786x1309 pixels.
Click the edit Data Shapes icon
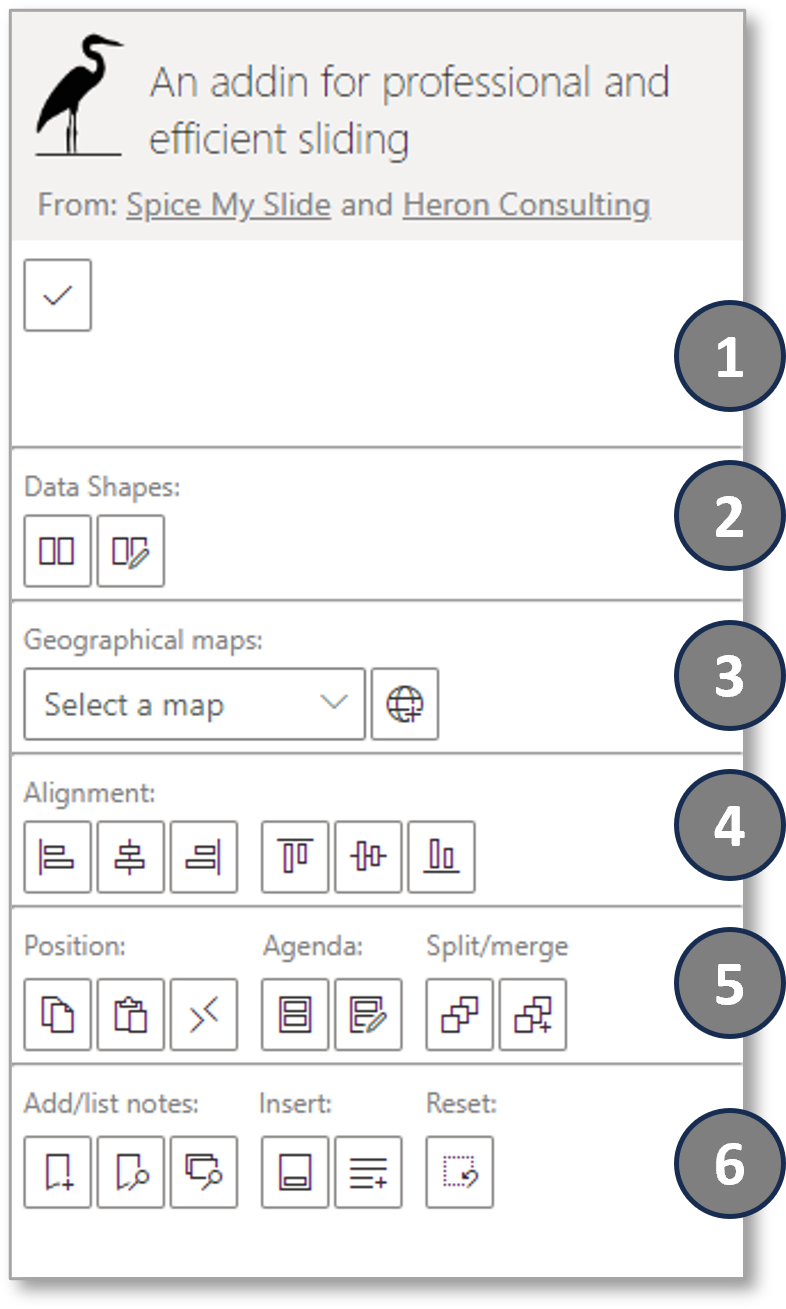[131, 551]
